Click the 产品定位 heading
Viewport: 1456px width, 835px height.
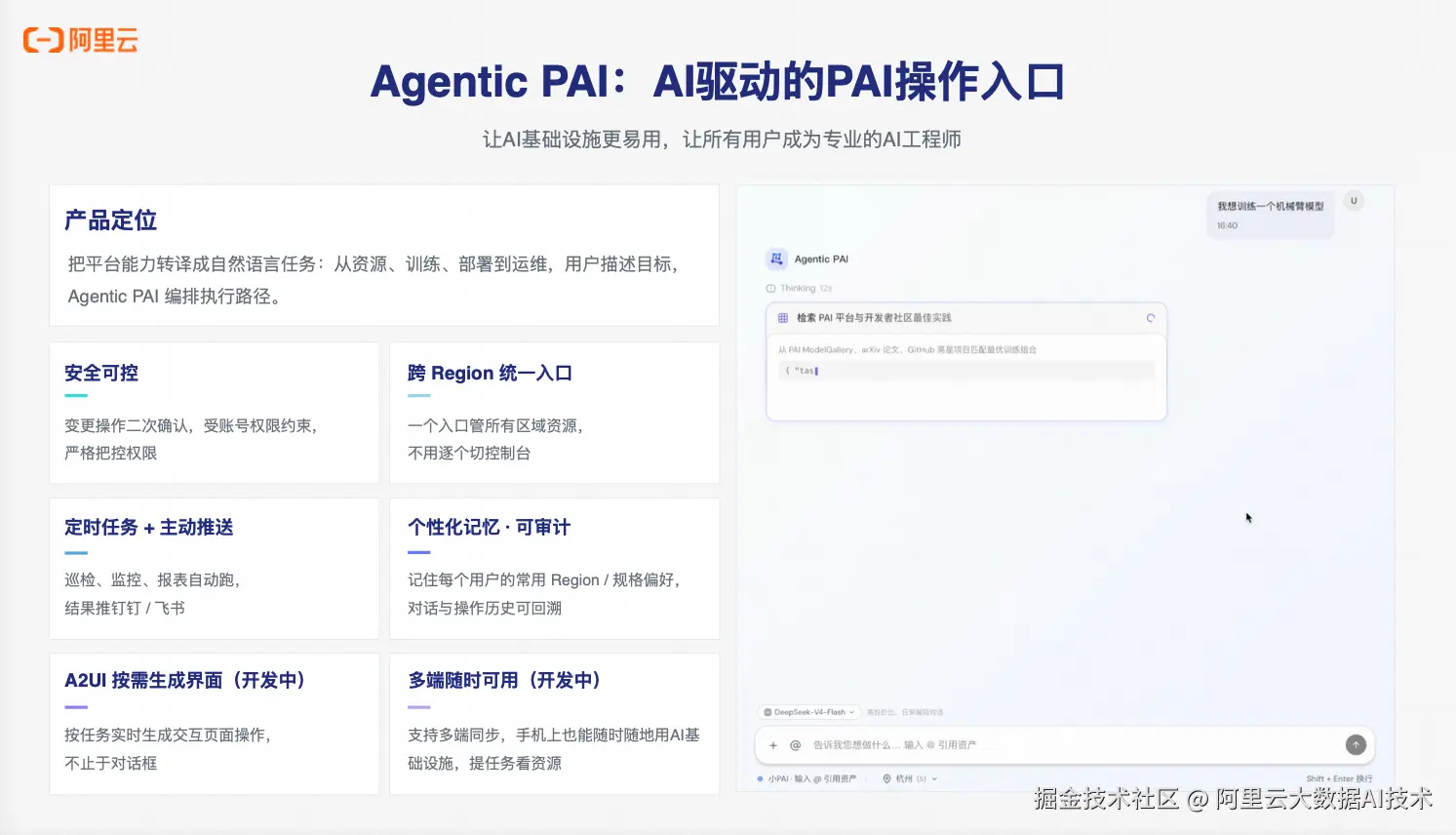click(x=110, y=220)
